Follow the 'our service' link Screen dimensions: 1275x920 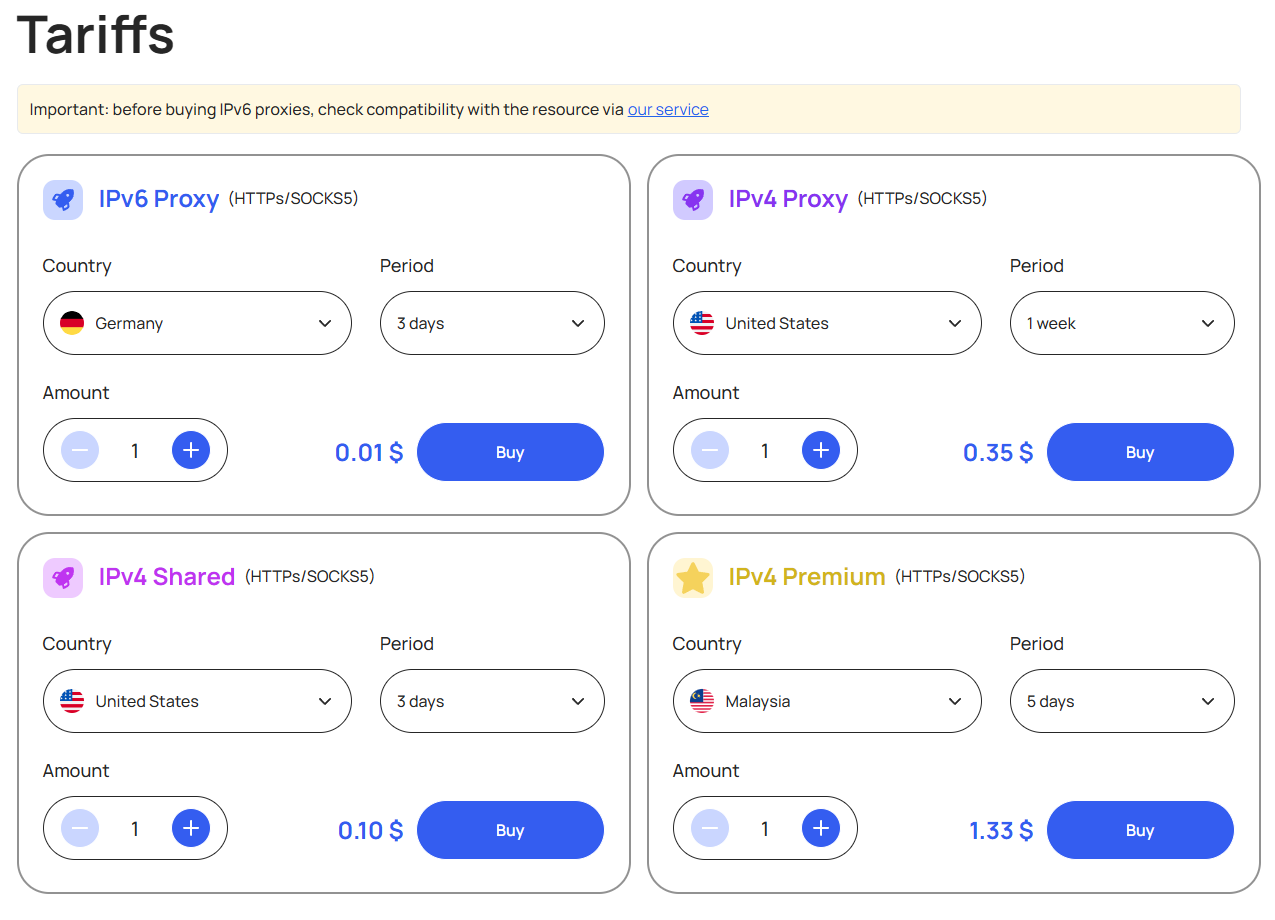(x=668, y=109)
